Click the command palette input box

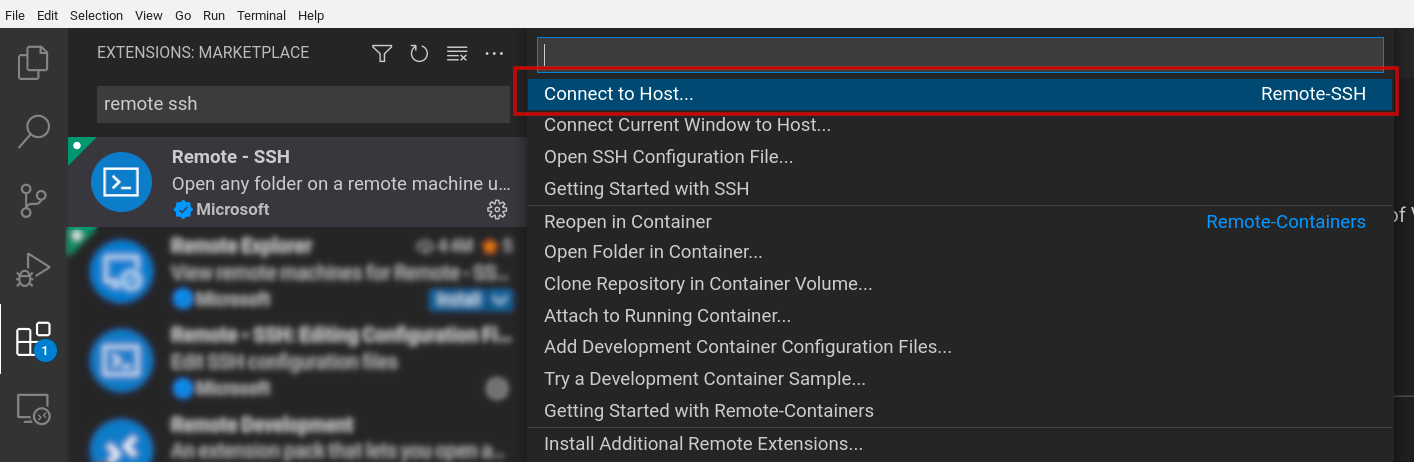pos(960,55)
